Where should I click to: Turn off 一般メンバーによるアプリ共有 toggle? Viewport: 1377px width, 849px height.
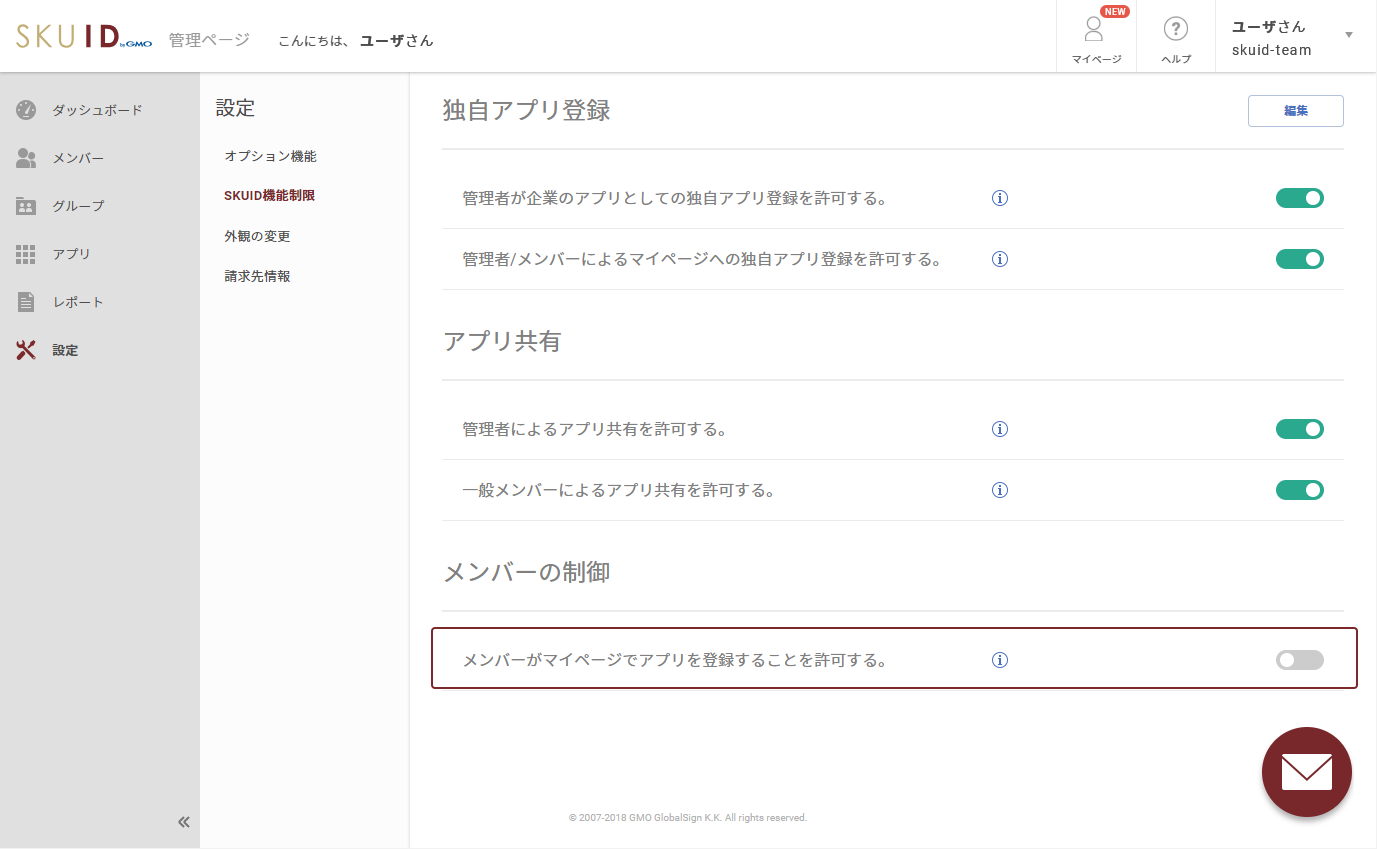coord(1299,490)
